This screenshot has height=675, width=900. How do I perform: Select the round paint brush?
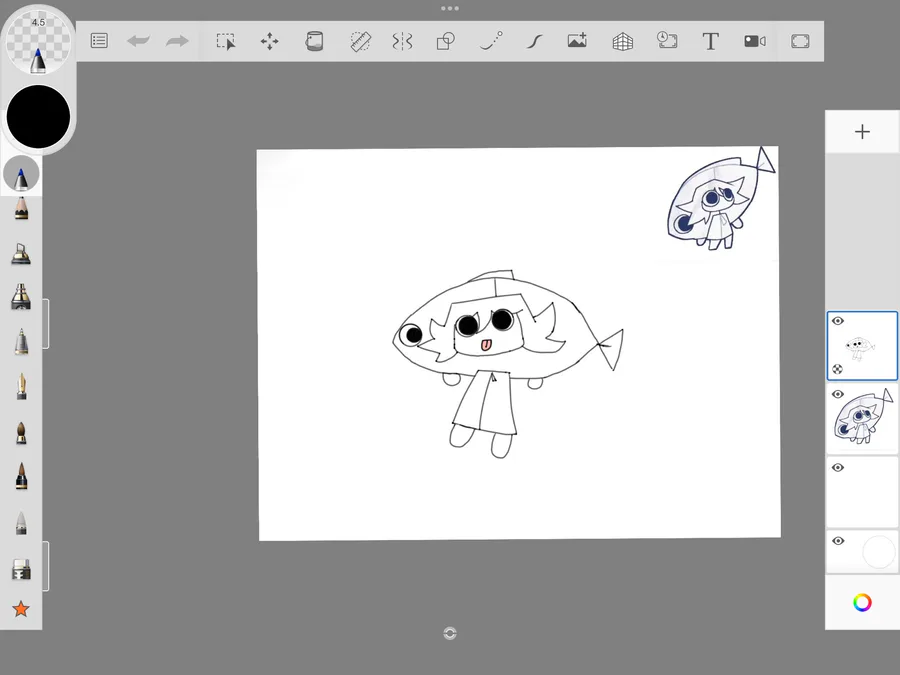pyautogui.click(x=21, y=433)
